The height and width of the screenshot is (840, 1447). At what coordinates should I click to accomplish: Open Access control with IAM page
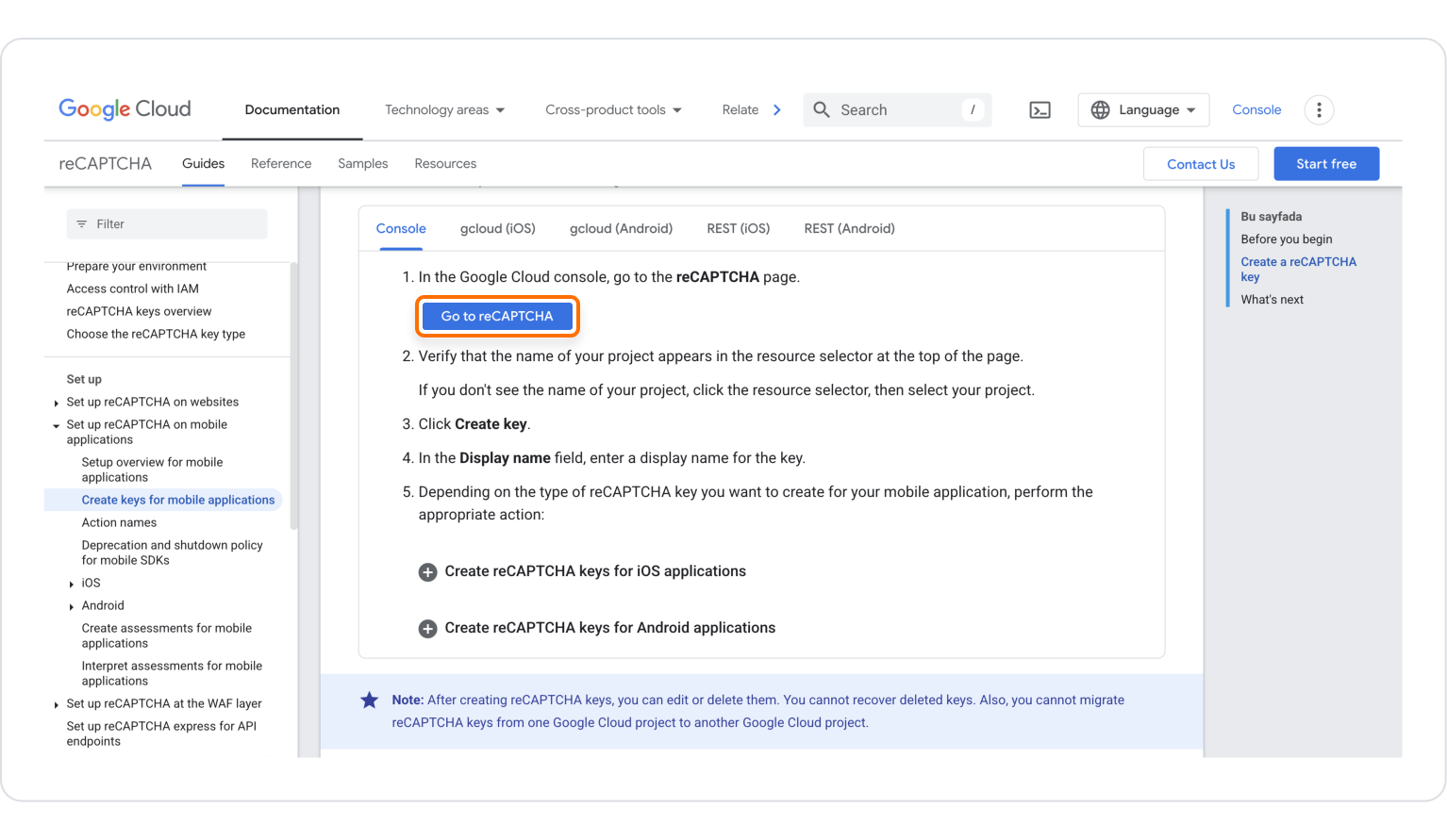tap(133, 289)
